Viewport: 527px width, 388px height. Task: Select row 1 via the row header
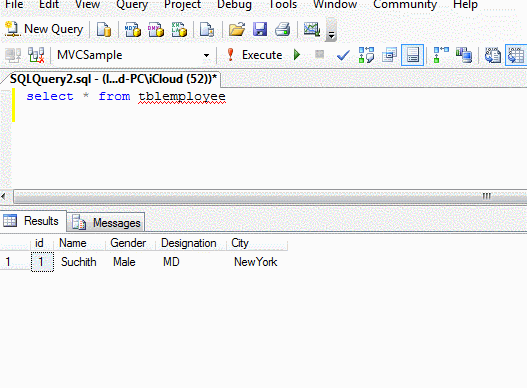[x=15, y=262]
